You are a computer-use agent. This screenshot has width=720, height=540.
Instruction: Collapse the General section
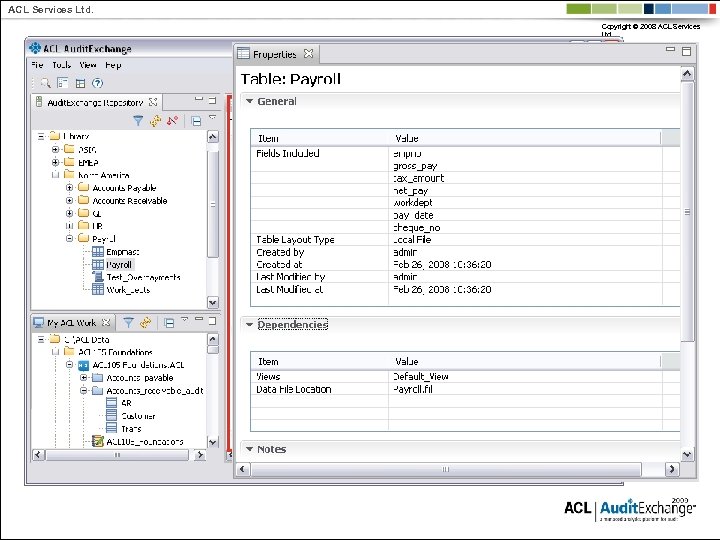pos(249,101)
